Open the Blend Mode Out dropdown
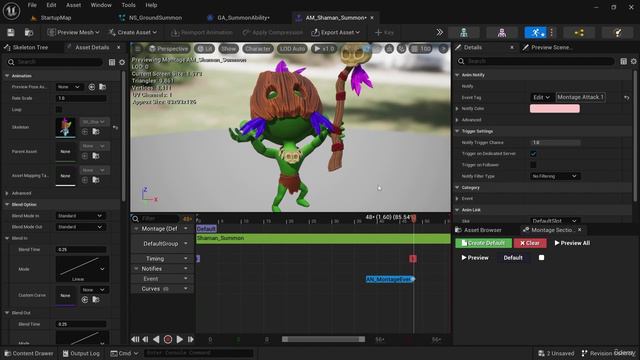This screenshot has width=640, height=360. (80, 227)
